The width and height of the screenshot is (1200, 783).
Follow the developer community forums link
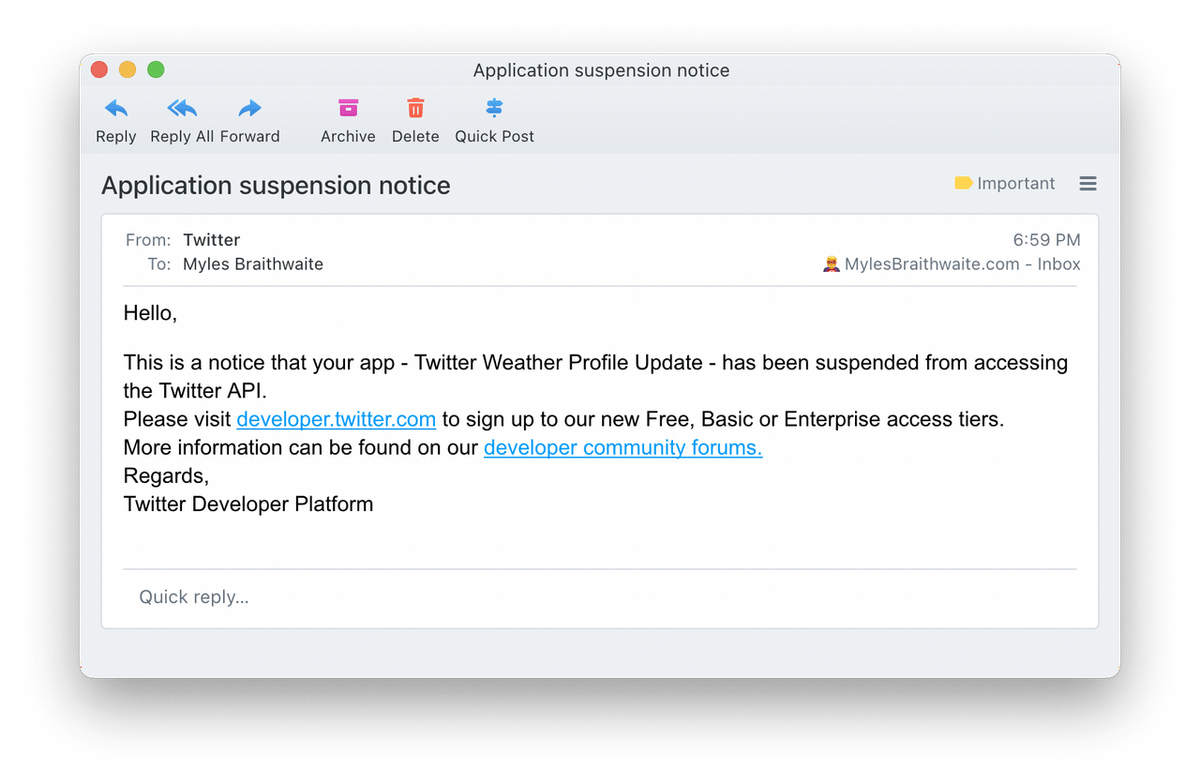point(622,448)
